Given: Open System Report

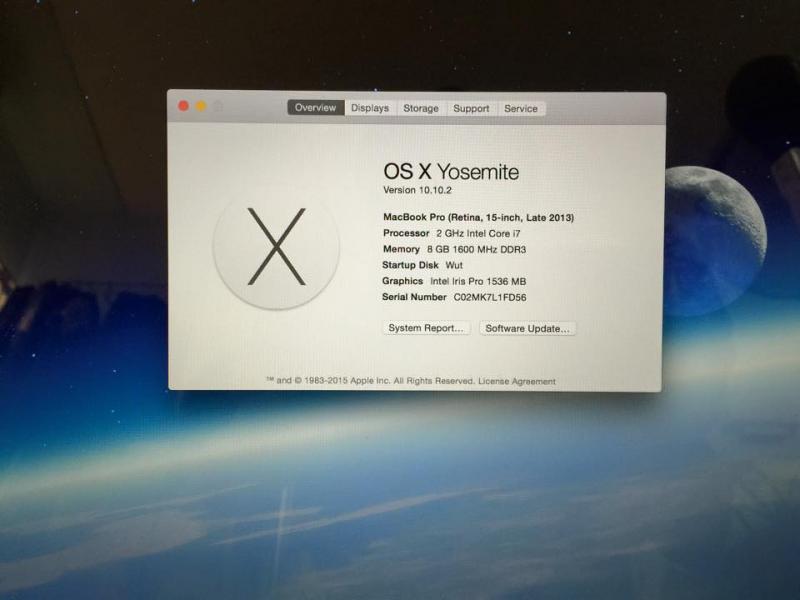Looking at the screenshot, I should (426, 328).
